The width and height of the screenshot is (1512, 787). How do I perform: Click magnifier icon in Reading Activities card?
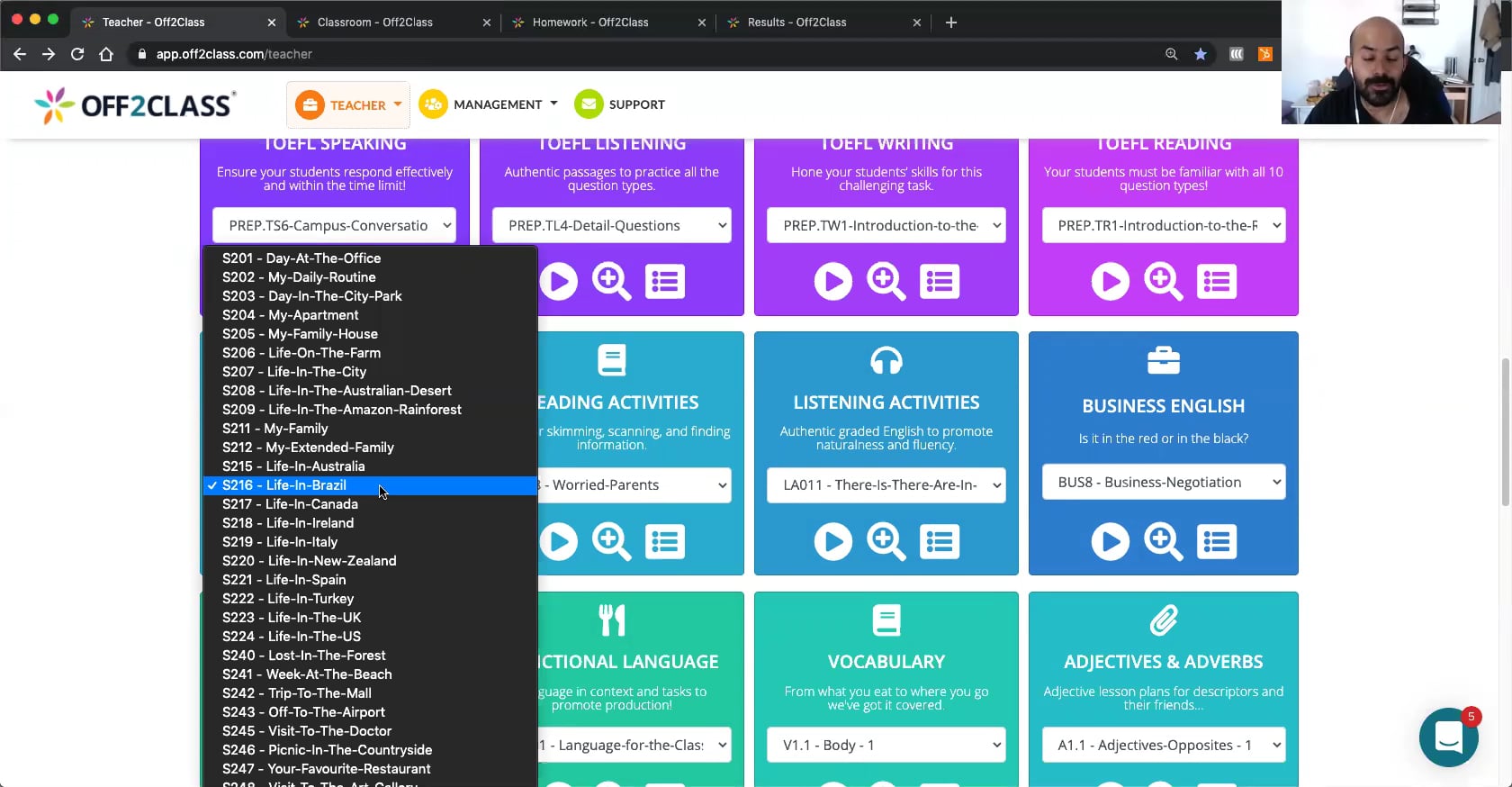611,542
